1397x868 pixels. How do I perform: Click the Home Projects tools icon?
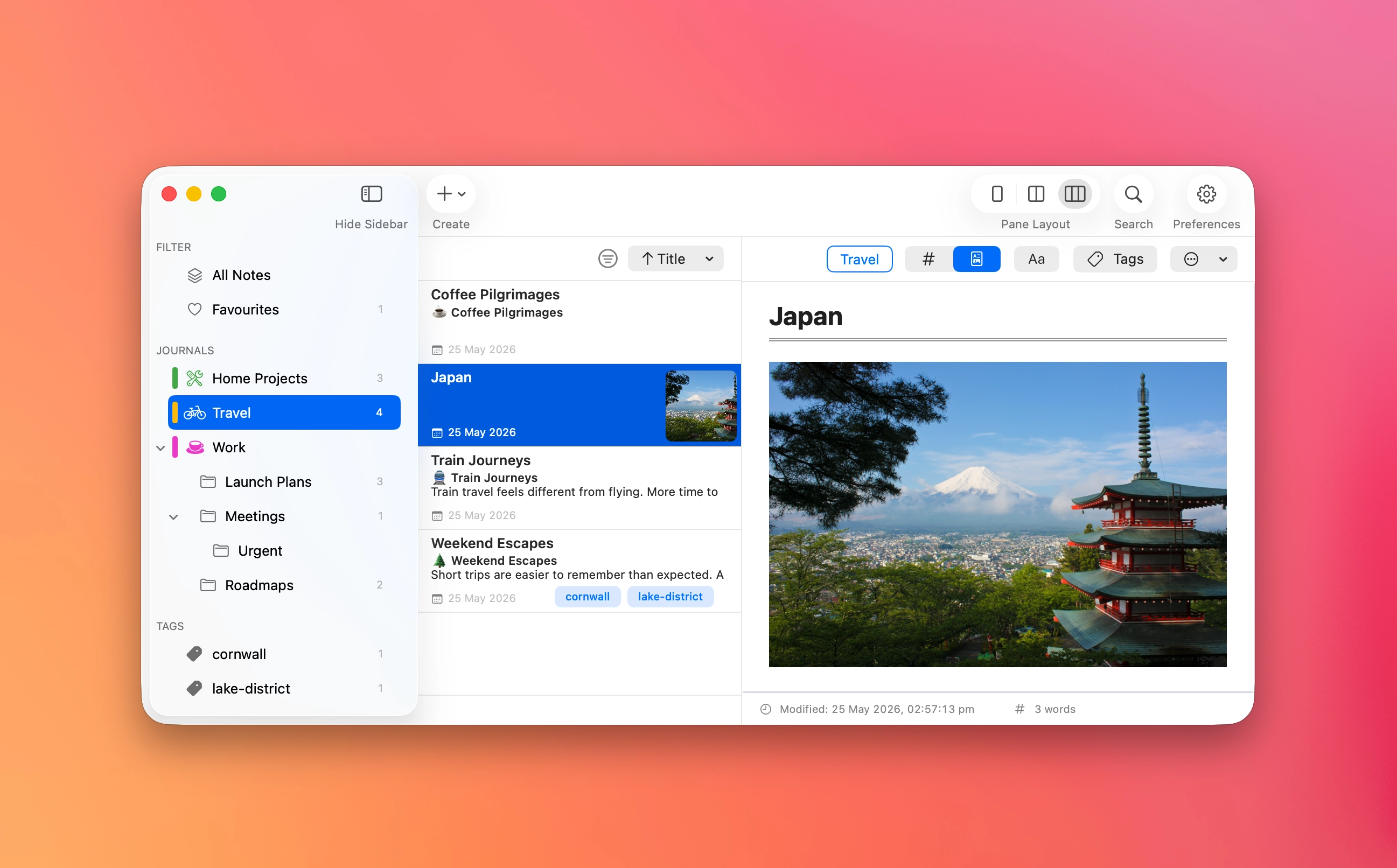coord(194,379)
